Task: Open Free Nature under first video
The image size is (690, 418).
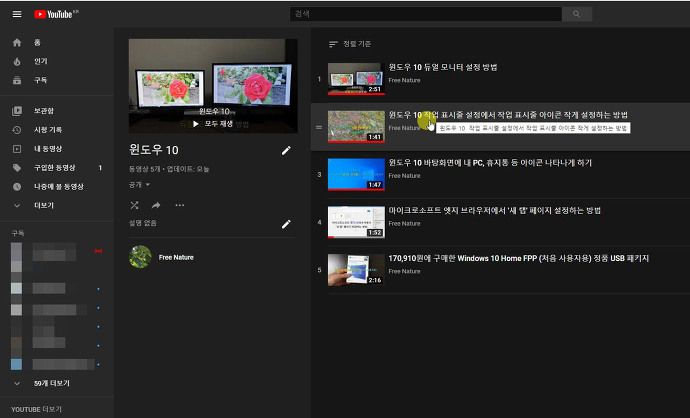Action: pyautogui.click(x=404, y=81)
